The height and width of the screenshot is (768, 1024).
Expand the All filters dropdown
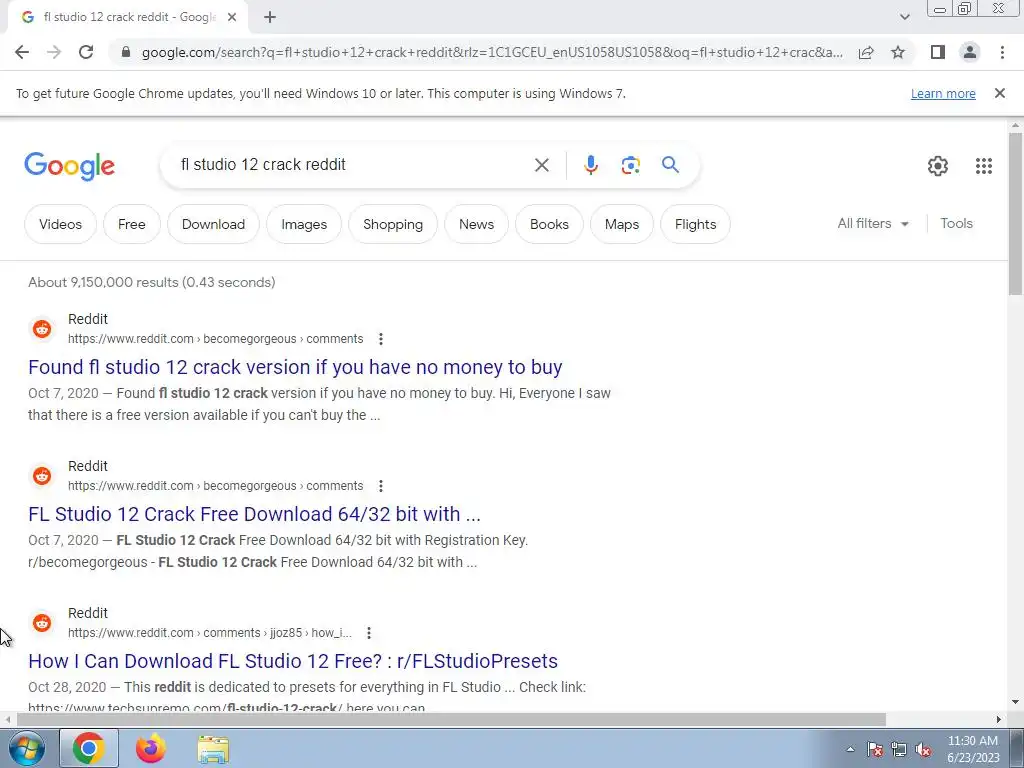pos(873,223)
